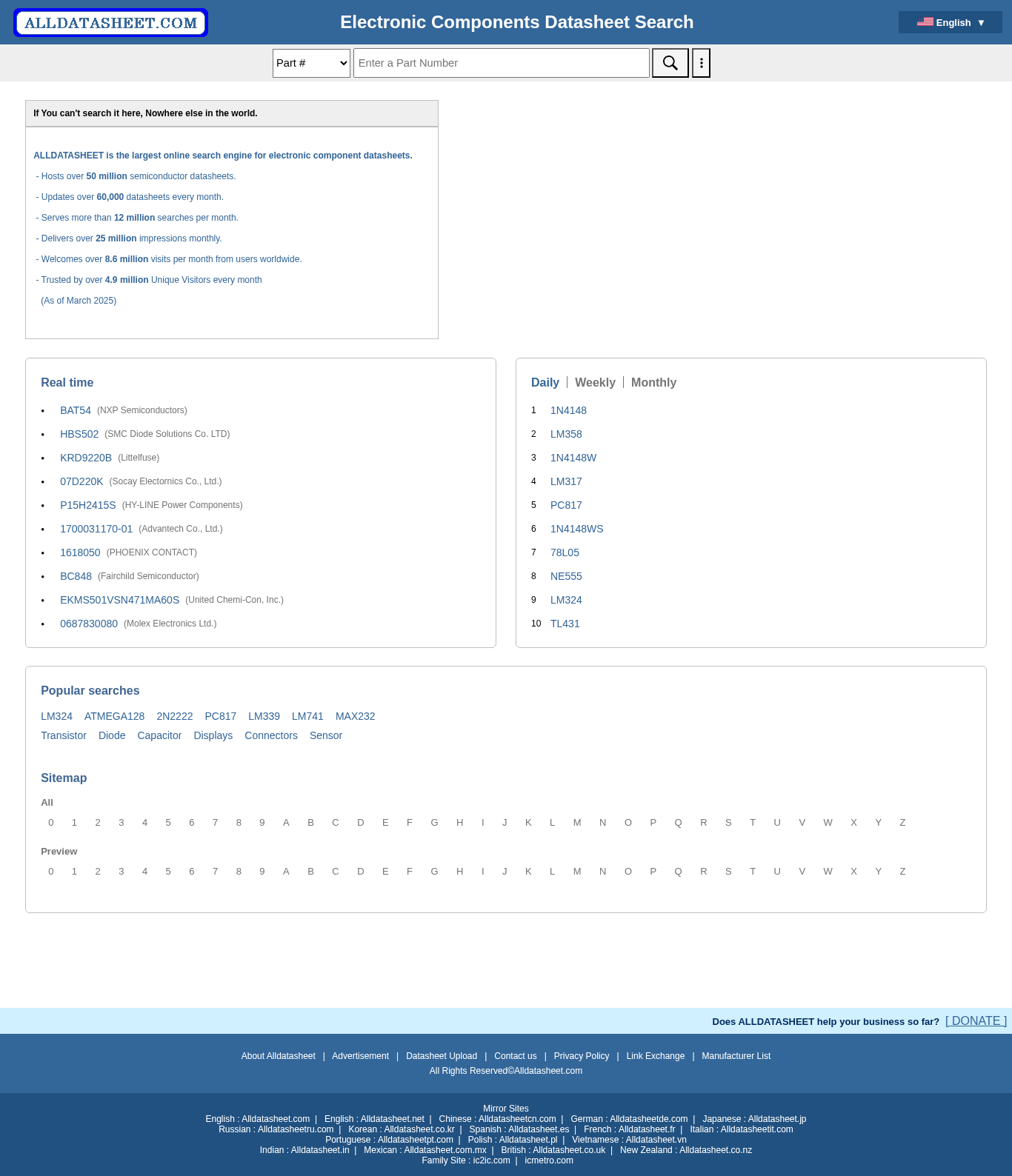The image size is (1012, 1176).
Task: Open the KRD9220B part link
Action: click(x=86, y=458)
